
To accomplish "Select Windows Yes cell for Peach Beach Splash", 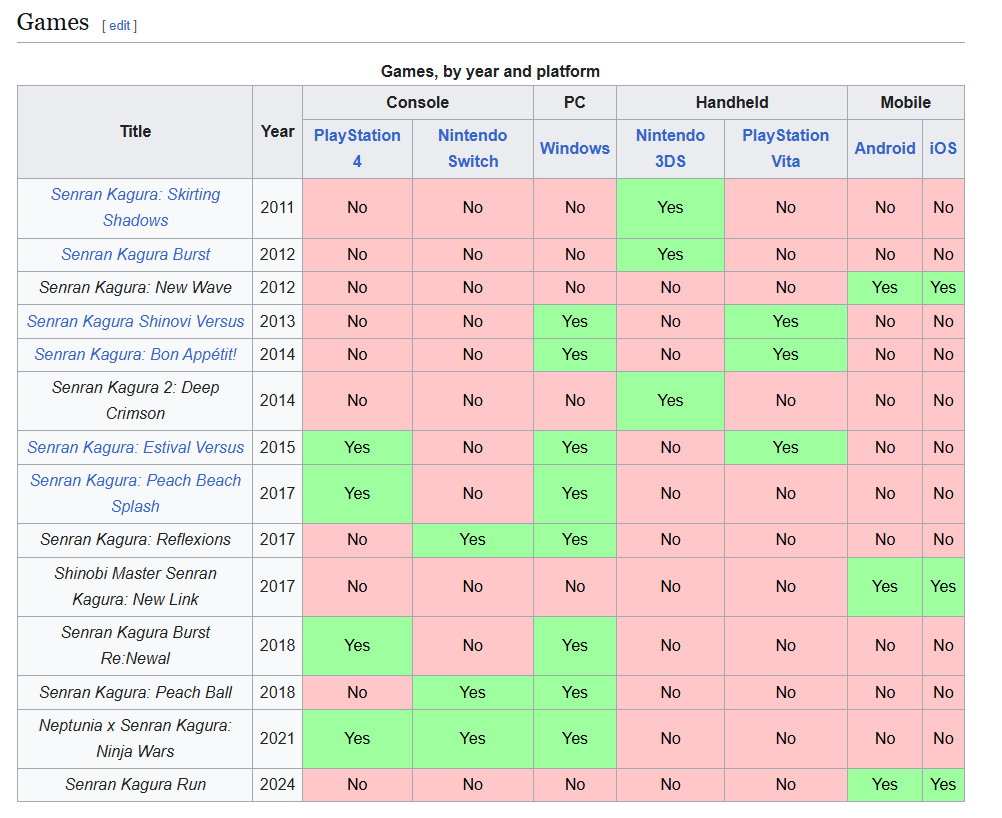I will (x=574, y=493).
